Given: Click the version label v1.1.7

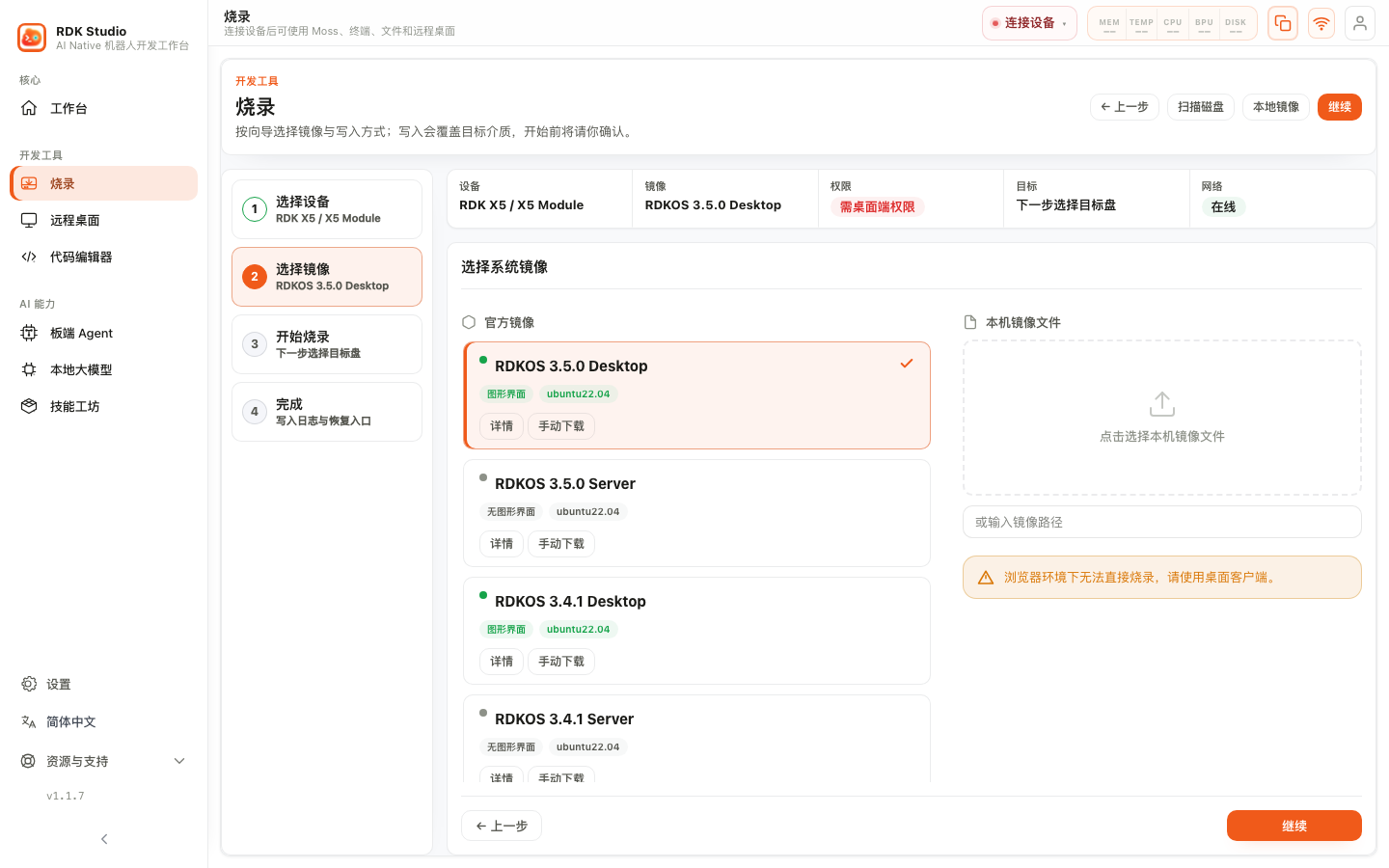Looking at the screenshot, I should pyautogui.click(x=66, y=796).
